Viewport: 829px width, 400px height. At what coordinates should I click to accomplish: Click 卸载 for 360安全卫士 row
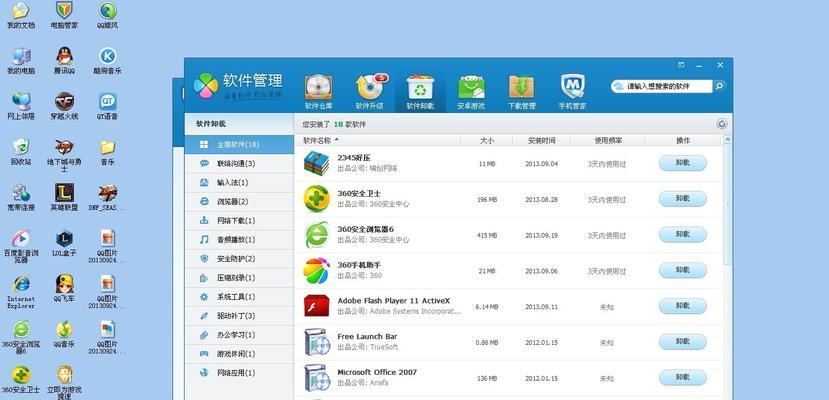tap(683, 199)
